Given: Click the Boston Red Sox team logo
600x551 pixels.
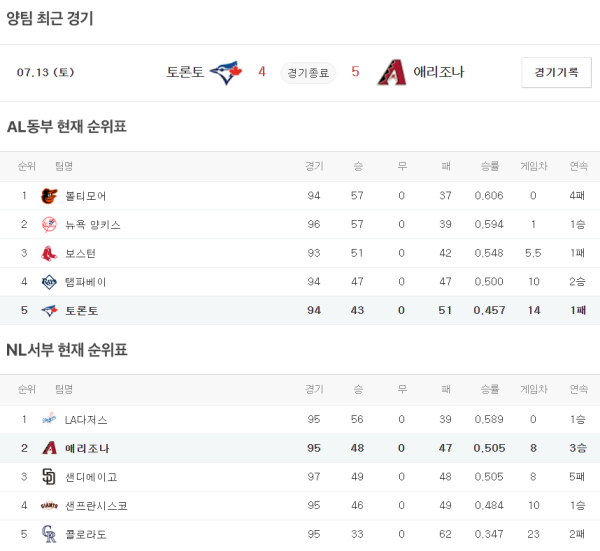Looking at the screenshot, I should pos(49,254).
